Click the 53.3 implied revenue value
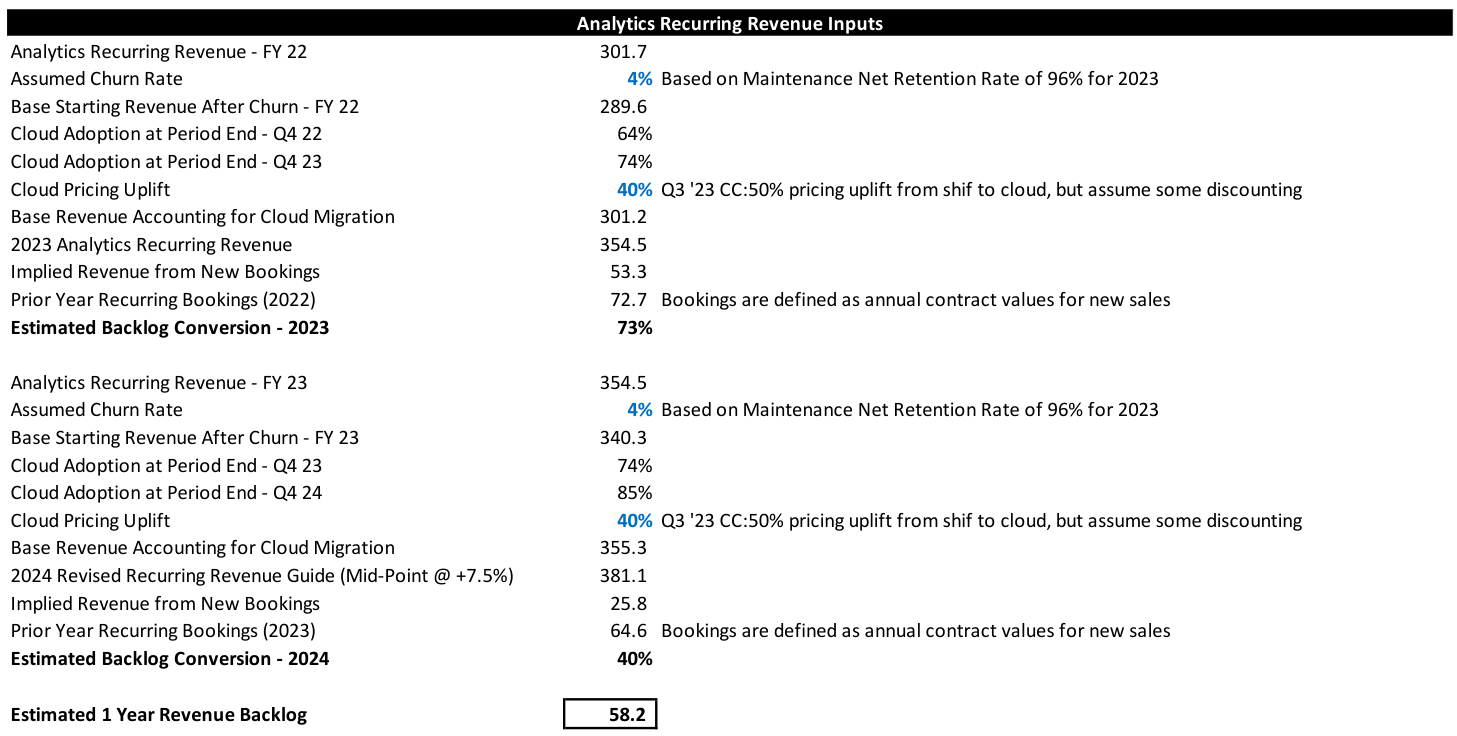The image size is (1457, 736). tap(630, 272)
